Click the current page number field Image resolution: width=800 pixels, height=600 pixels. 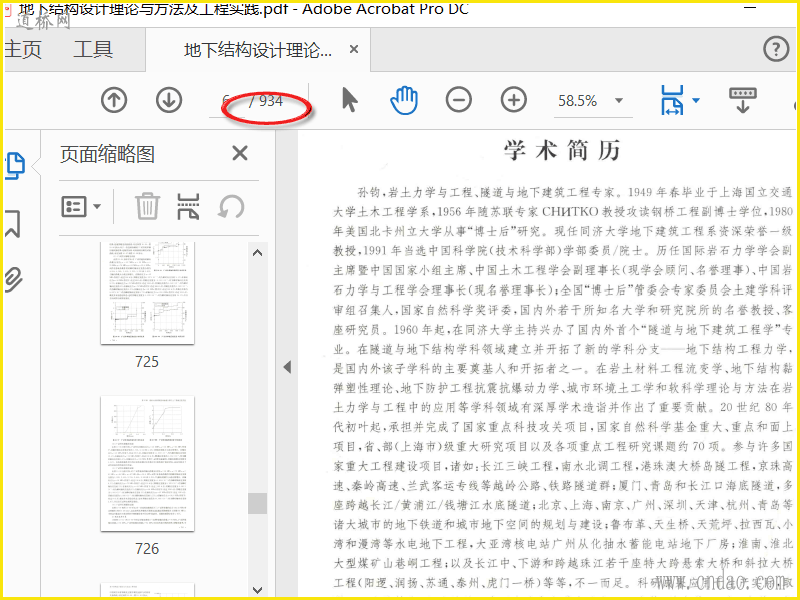[226, 101]
